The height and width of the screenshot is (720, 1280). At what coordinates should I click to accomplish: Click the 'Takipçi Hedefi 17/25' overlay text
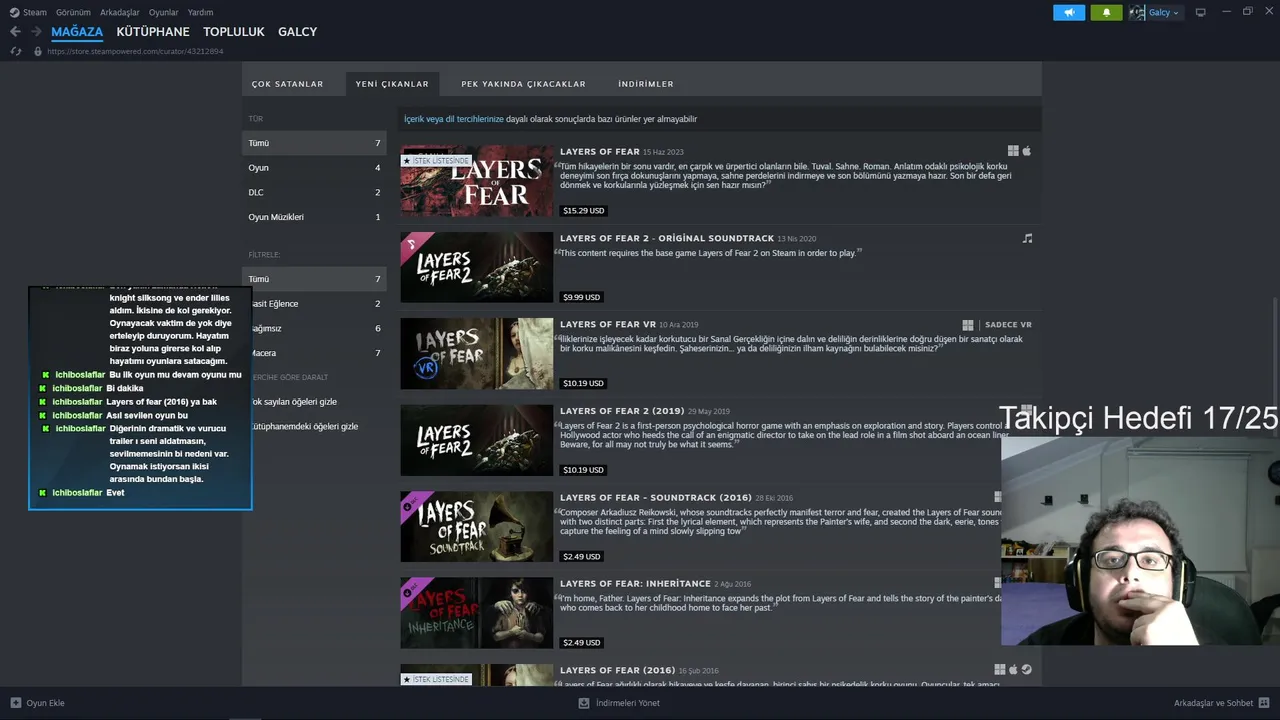[x=1139, y=419]
